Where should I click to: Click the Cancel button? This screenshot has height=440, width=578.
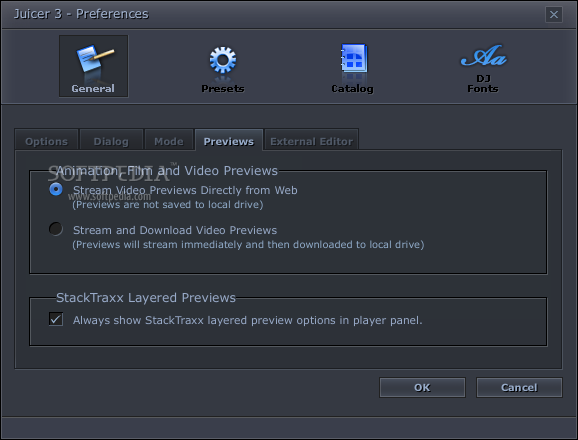click(x=519, y=387)
